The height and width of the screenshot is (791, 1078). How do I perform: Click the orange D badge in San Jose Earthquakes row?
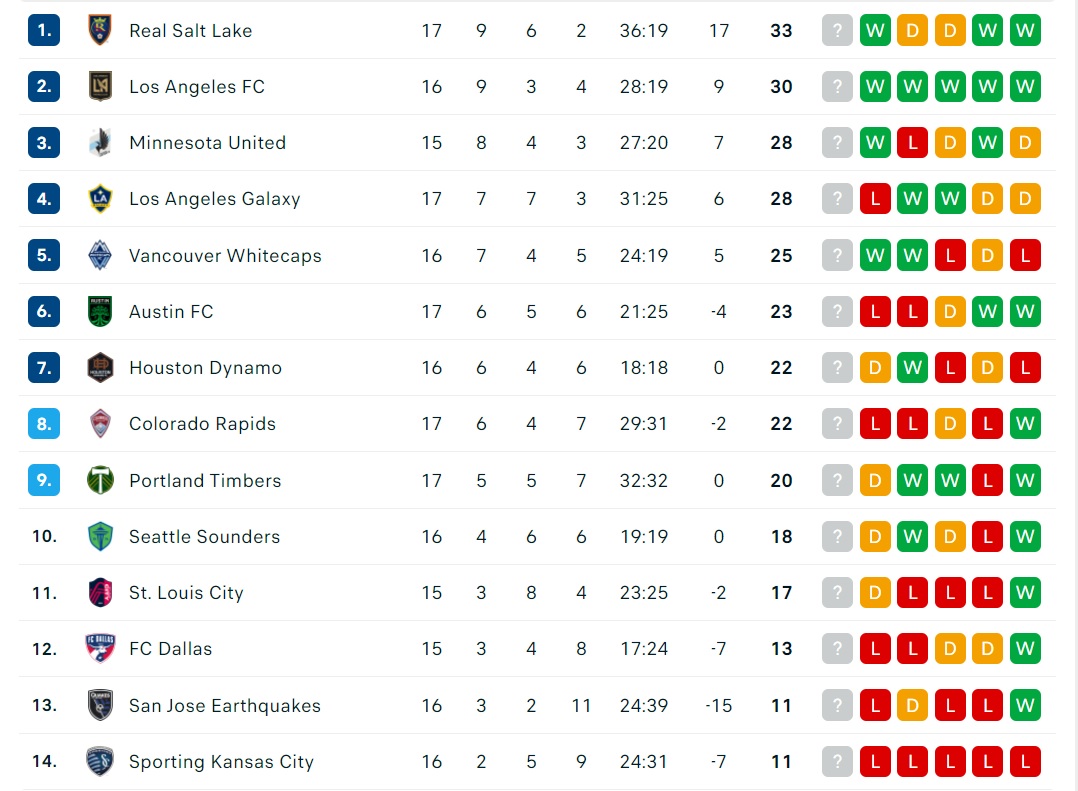(912, 705)
